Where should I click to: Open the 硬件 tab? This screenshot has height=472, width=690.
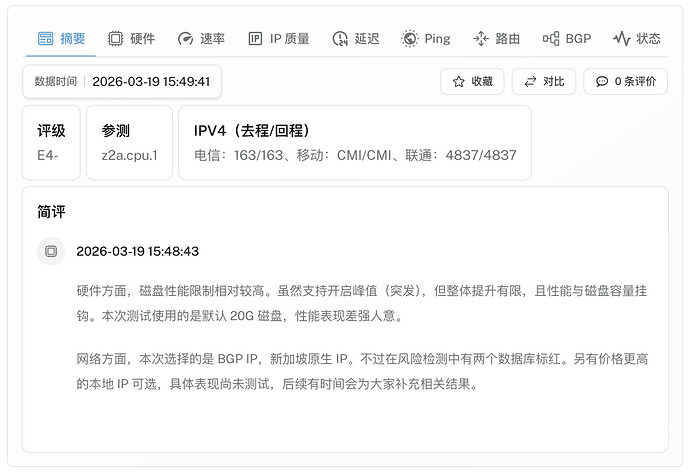coord(131,39)
